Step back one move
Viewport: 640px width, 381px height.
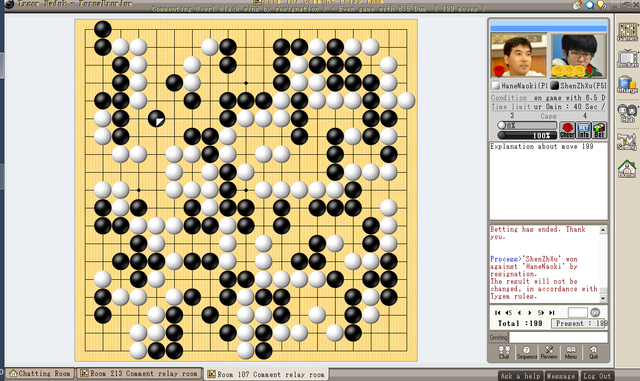tap(519, 312)
